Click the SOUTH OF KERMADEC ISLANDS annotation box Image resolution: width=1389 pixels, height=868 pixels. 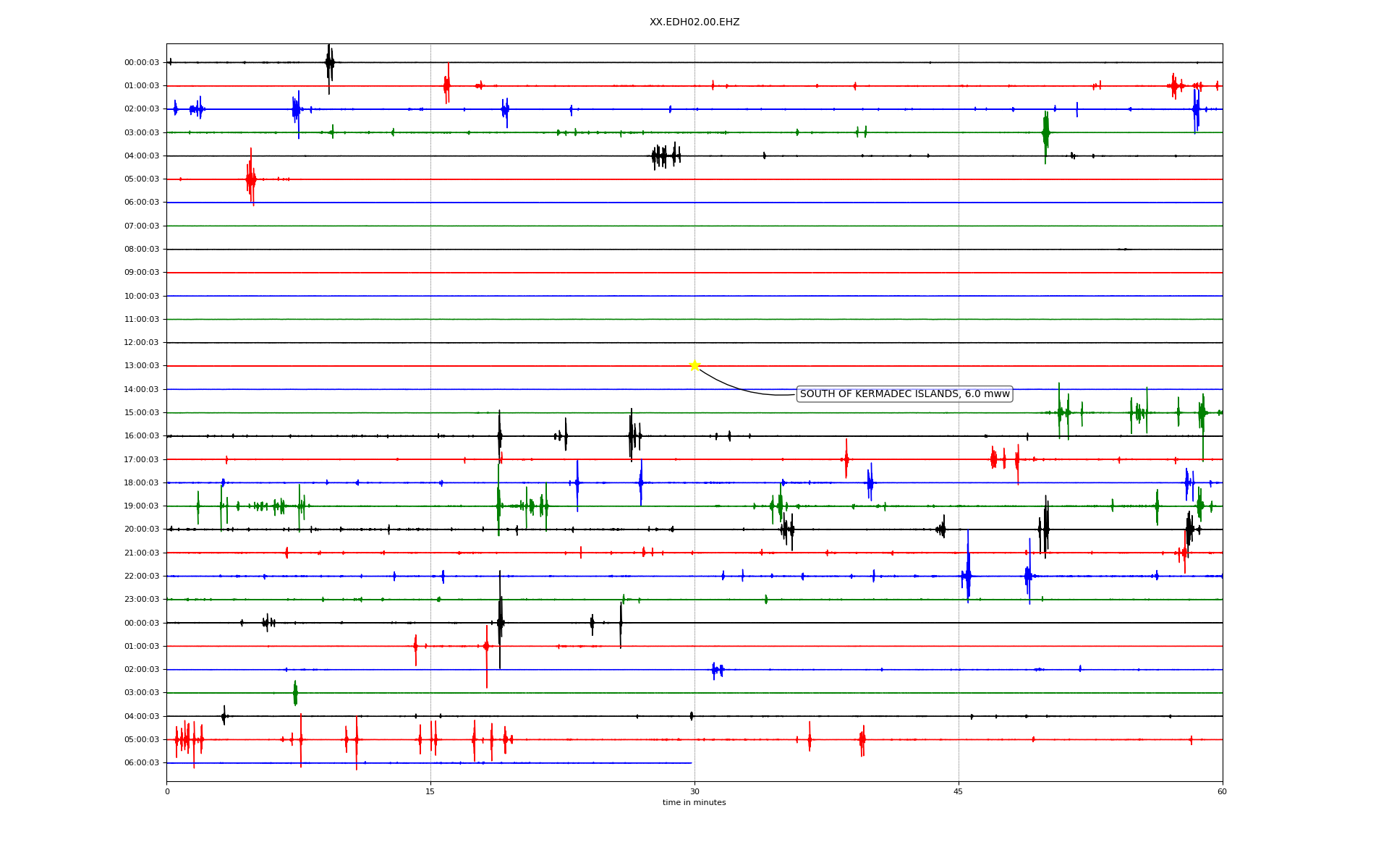904,394
